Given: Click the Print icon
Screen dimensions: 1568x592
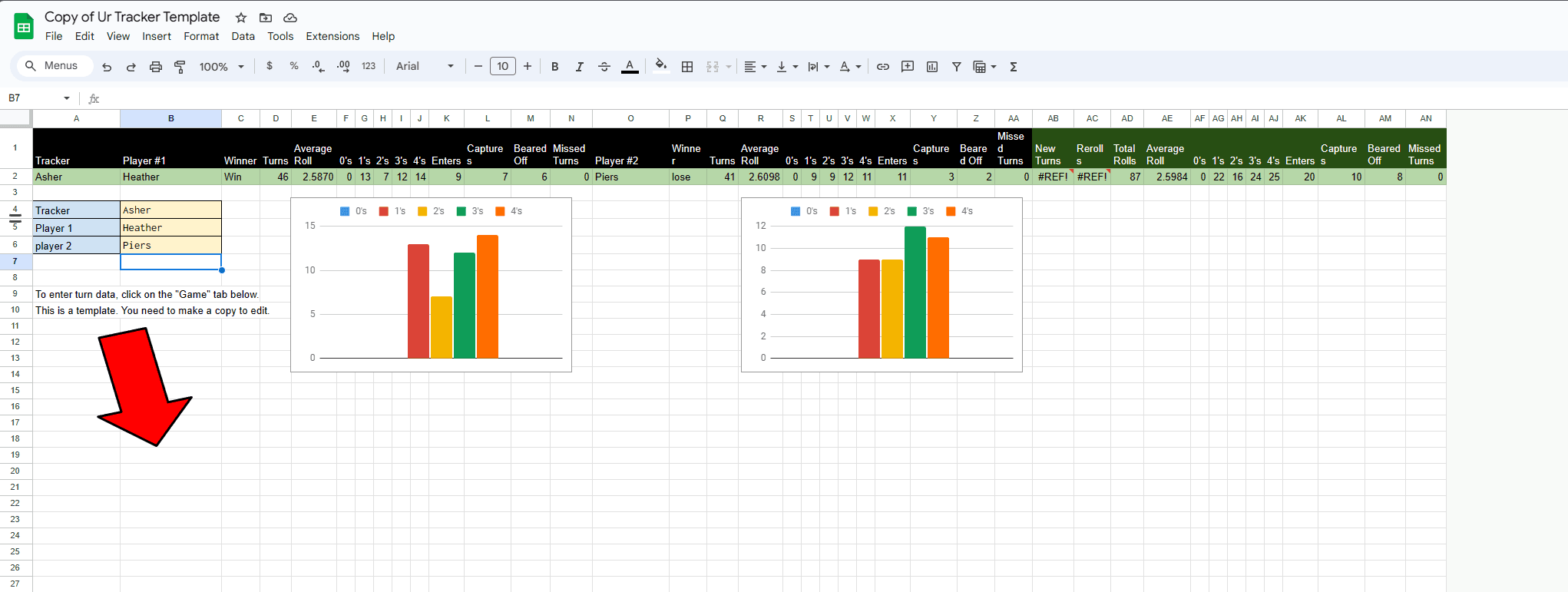Looking at the screenshot, I should tap(155, 67).
